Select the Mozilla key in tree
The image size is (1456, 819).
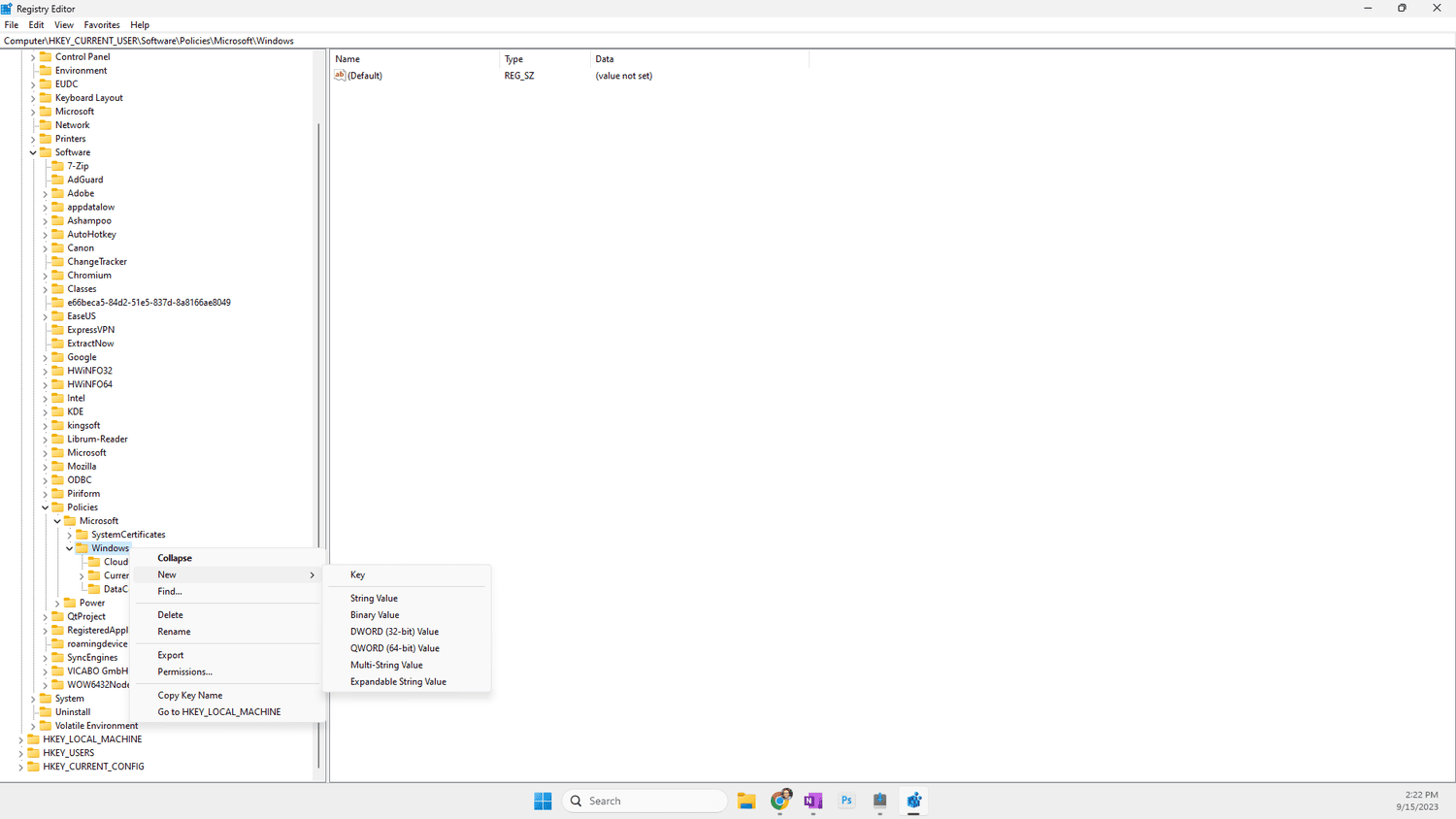tap(82, 467)
